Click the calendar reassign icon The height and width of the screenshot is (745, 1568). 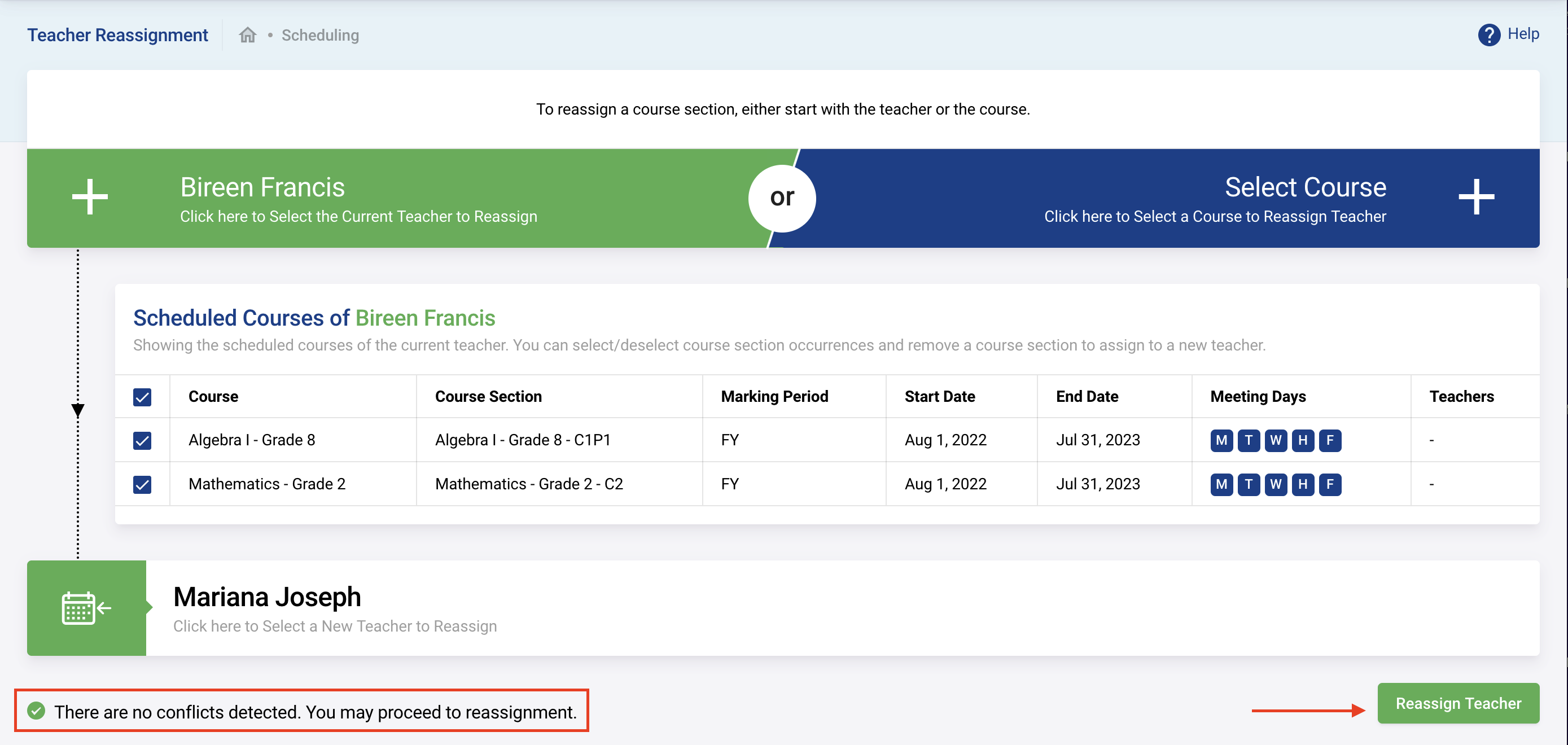click(86, 608)
